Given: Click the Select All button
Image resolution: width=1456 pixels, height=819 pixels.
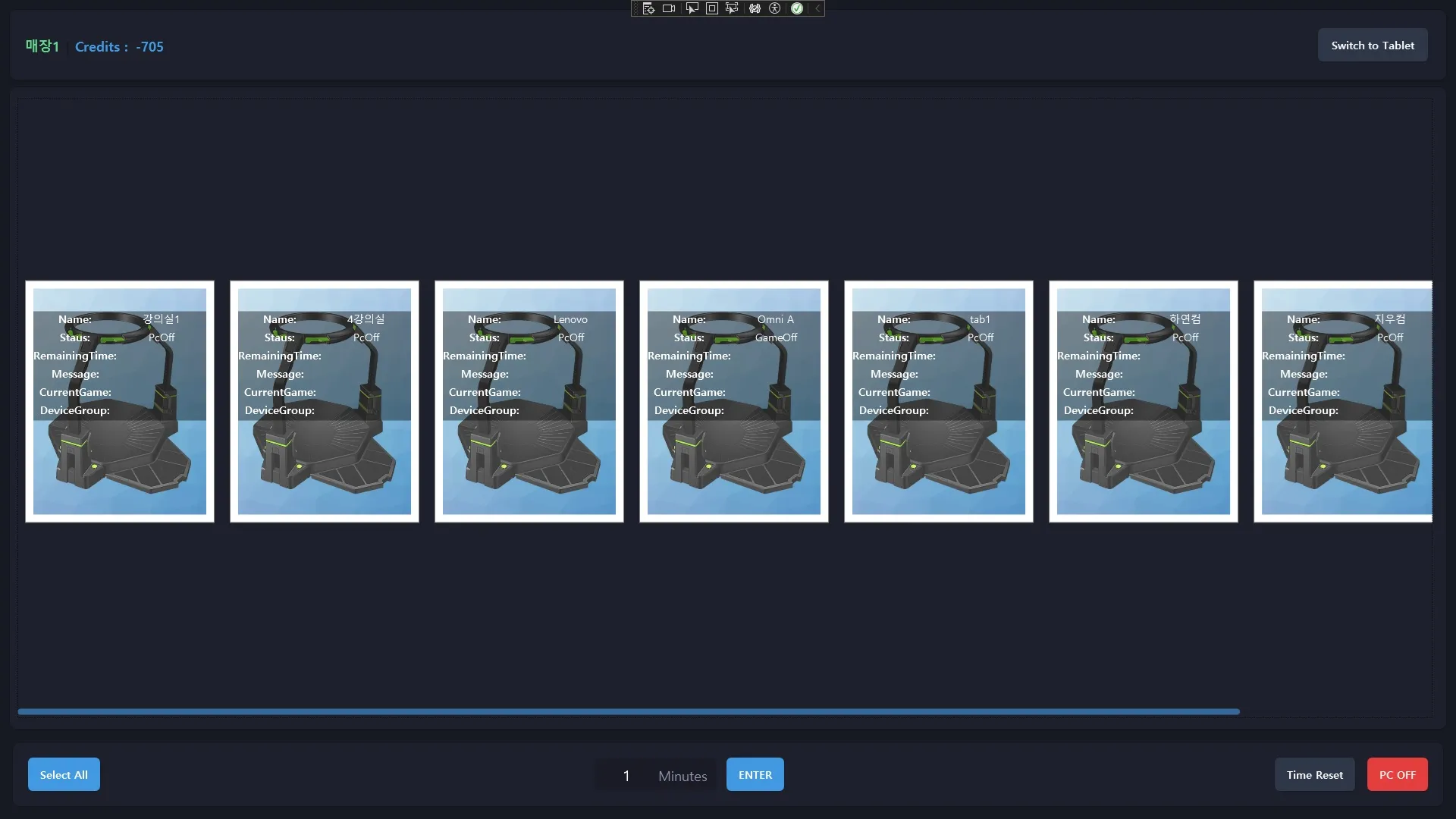Looking at the screenshot, I should click(64, 774).
